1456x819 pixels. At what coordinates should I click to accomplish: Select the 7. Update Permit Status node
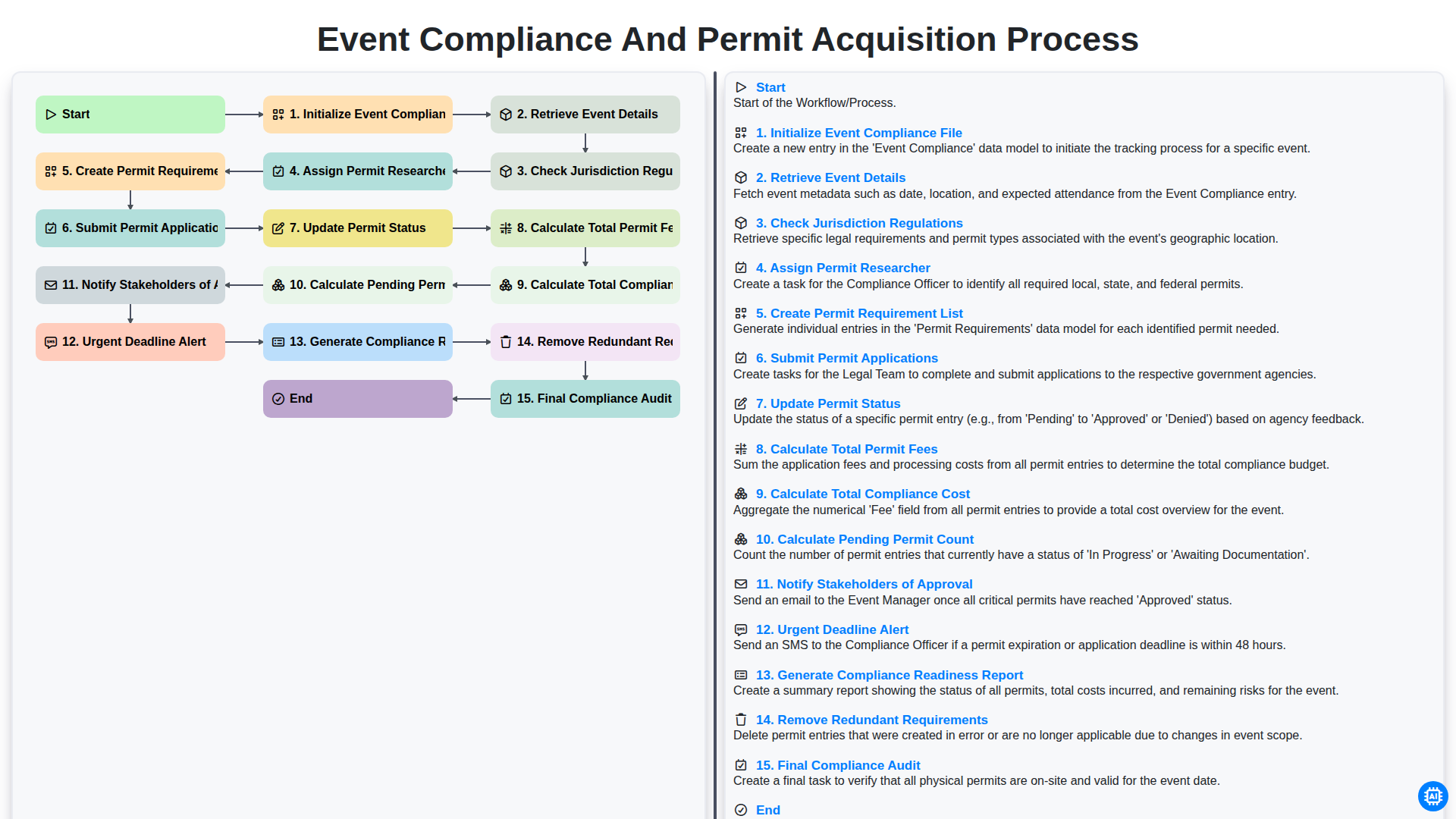tap(358, 228)
